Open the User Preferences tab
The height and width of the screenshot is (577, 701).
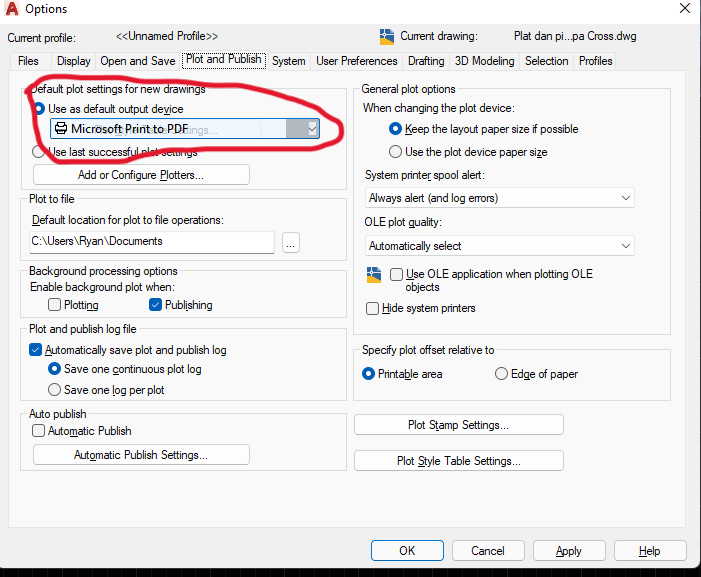[357, 61]
